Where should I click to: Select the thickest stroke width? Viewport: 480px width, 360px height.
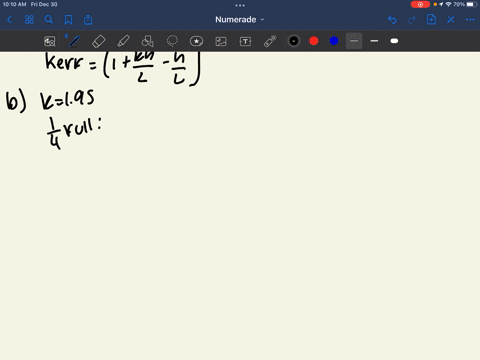tap(394, 41)
